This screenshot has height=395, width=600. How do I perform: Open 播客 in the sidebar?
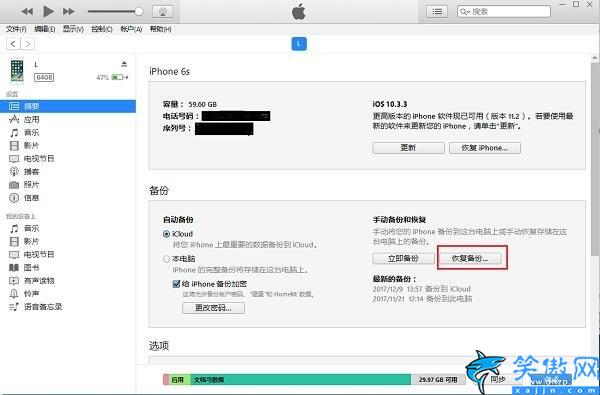(x=31, y=171)
